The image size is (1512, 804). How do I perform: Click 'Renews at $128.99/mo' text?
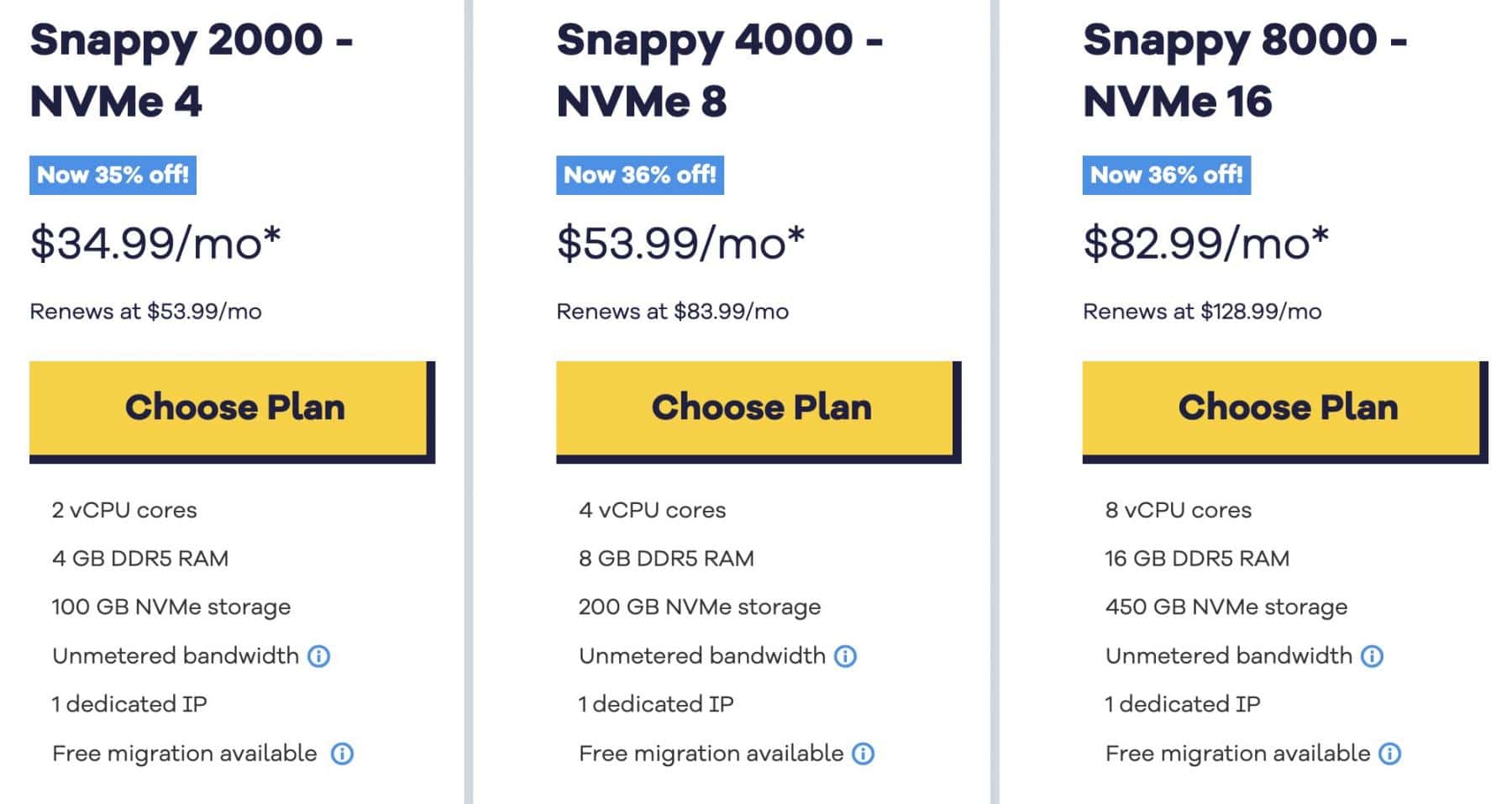pos(1202,312)
